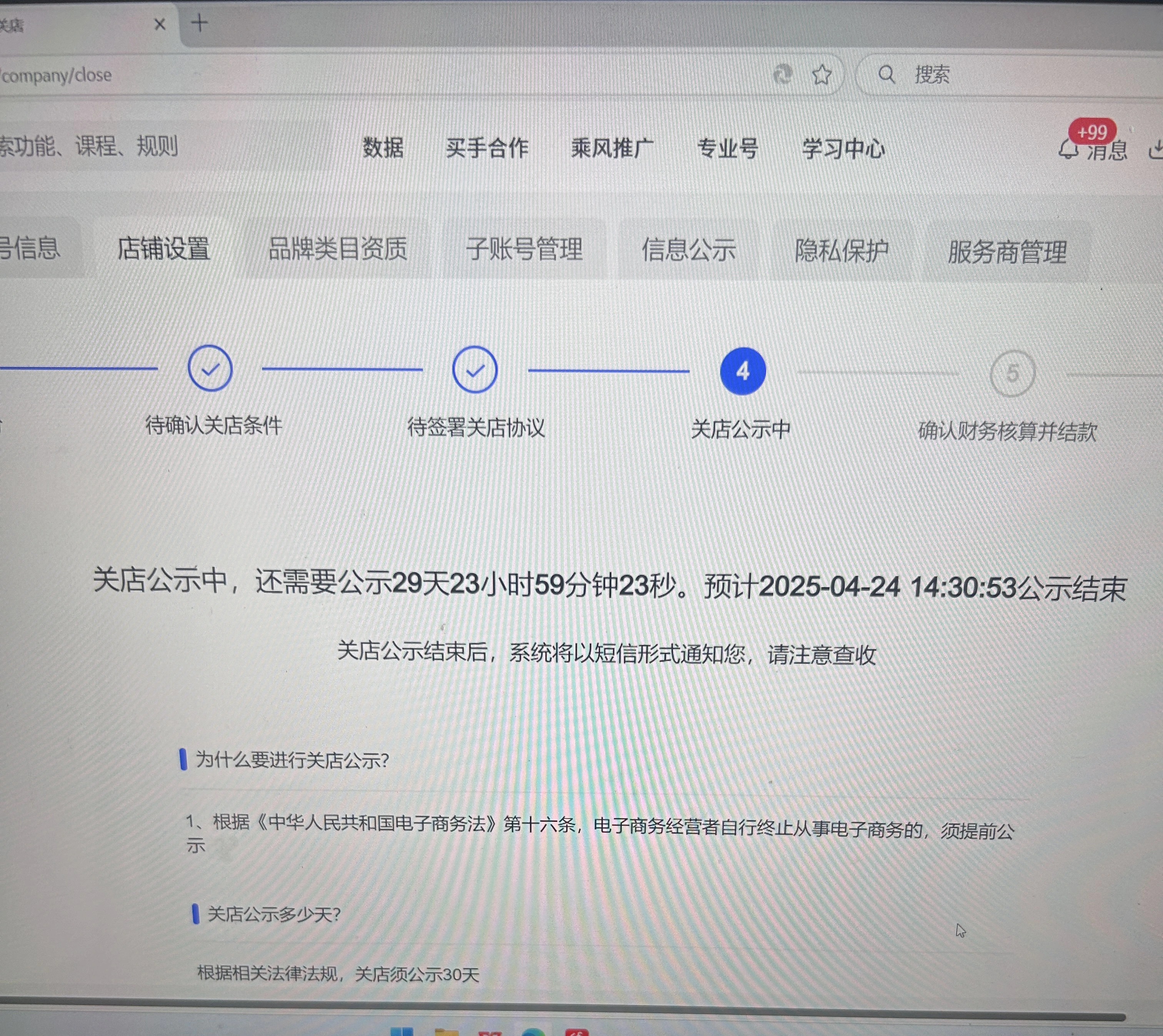This screenshot has height=1036, width=1163.
Task: Open the 数据 menu
Action: 383,148
